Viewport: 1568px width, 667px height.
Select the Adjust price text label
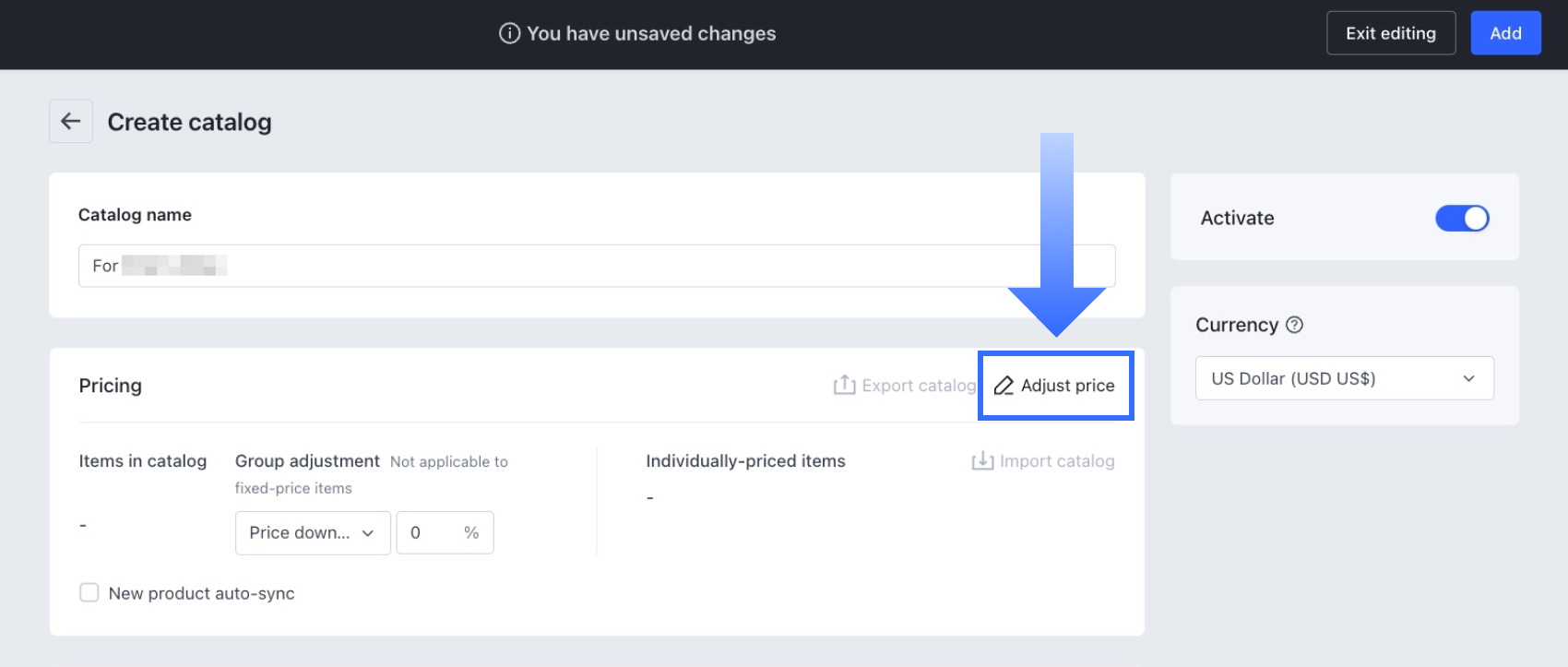pos(1067,386)
